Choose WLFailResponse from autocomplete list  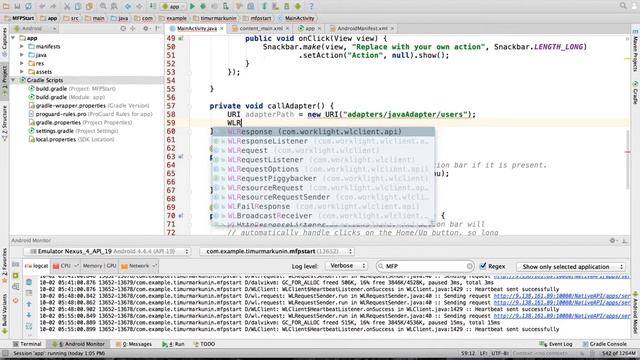324,207
